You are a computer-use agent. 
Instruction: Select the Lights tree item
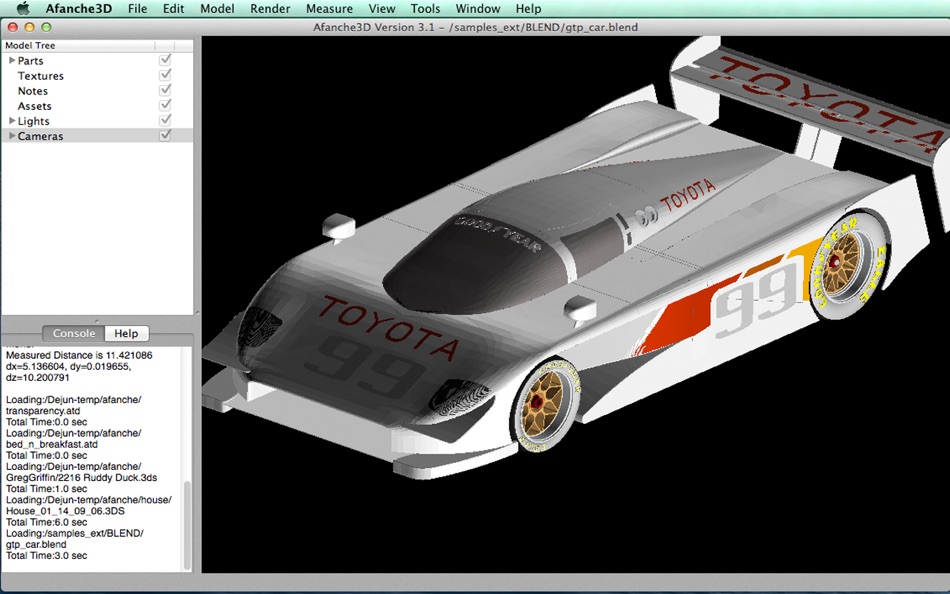click(33, 121)
